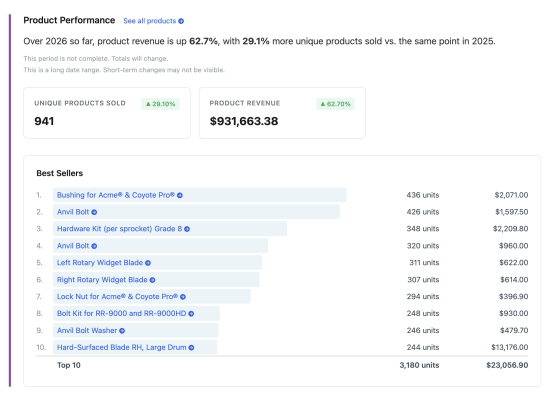Image resolution: width=550 pixels, height=404 pixels.
Task: Select the $614.00 revenue value
Action: [x=514, y=280]
